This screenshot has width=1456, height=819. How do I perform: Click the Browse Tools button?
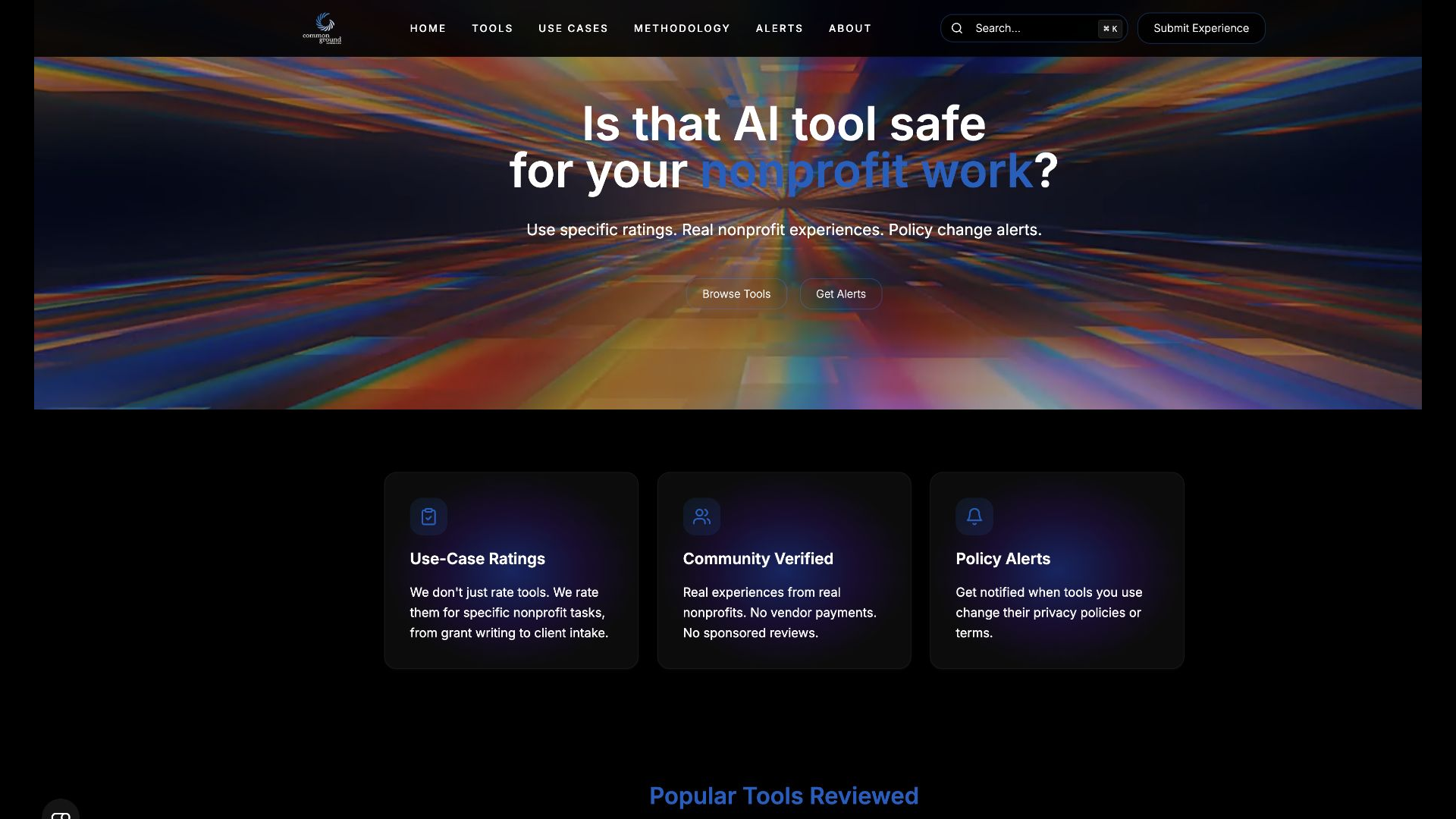tap(736, 293)
